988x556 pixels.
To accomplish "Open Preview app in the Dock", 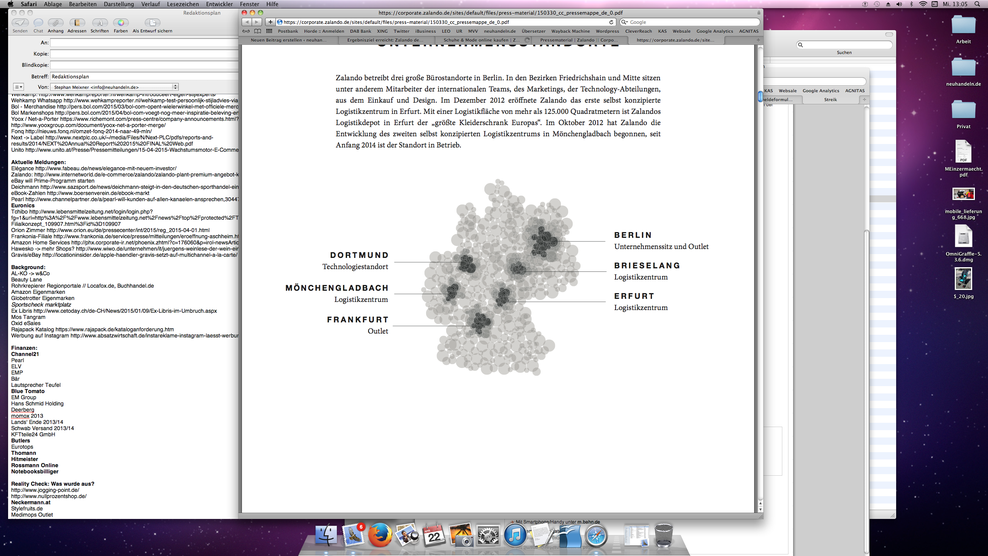I will 407,535.
